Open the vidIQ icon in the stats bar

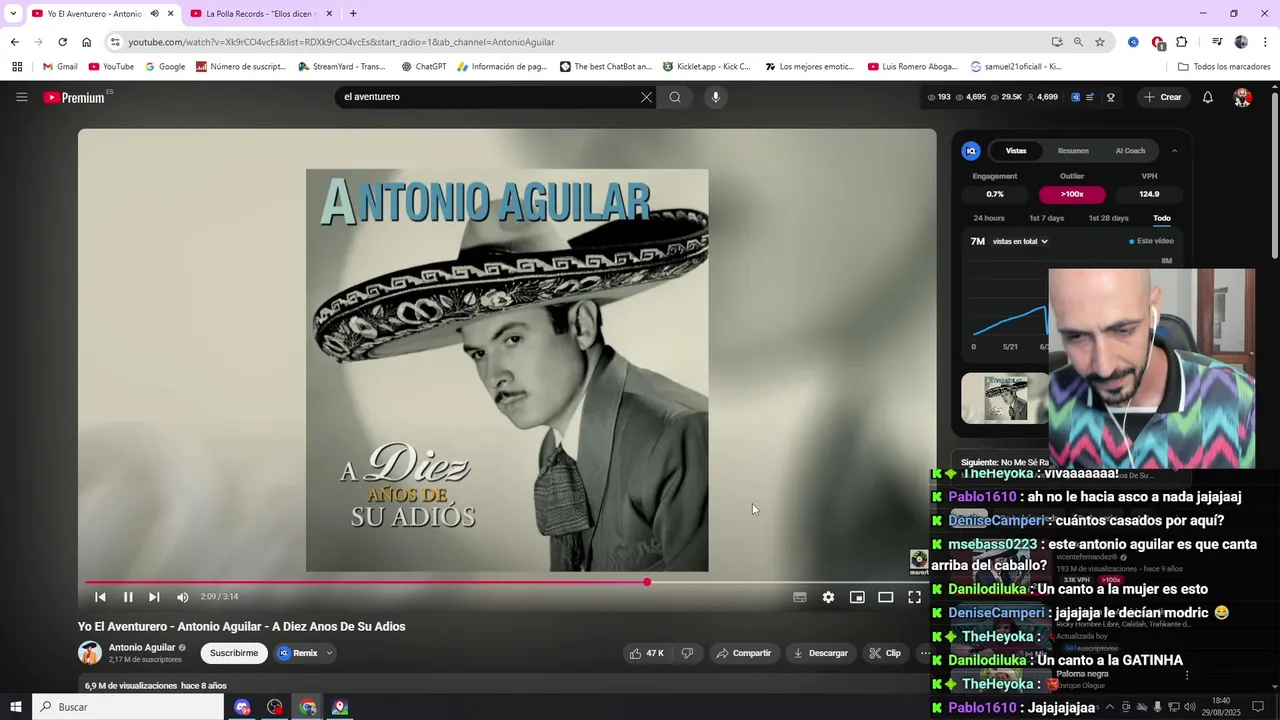pos(1076,97)
